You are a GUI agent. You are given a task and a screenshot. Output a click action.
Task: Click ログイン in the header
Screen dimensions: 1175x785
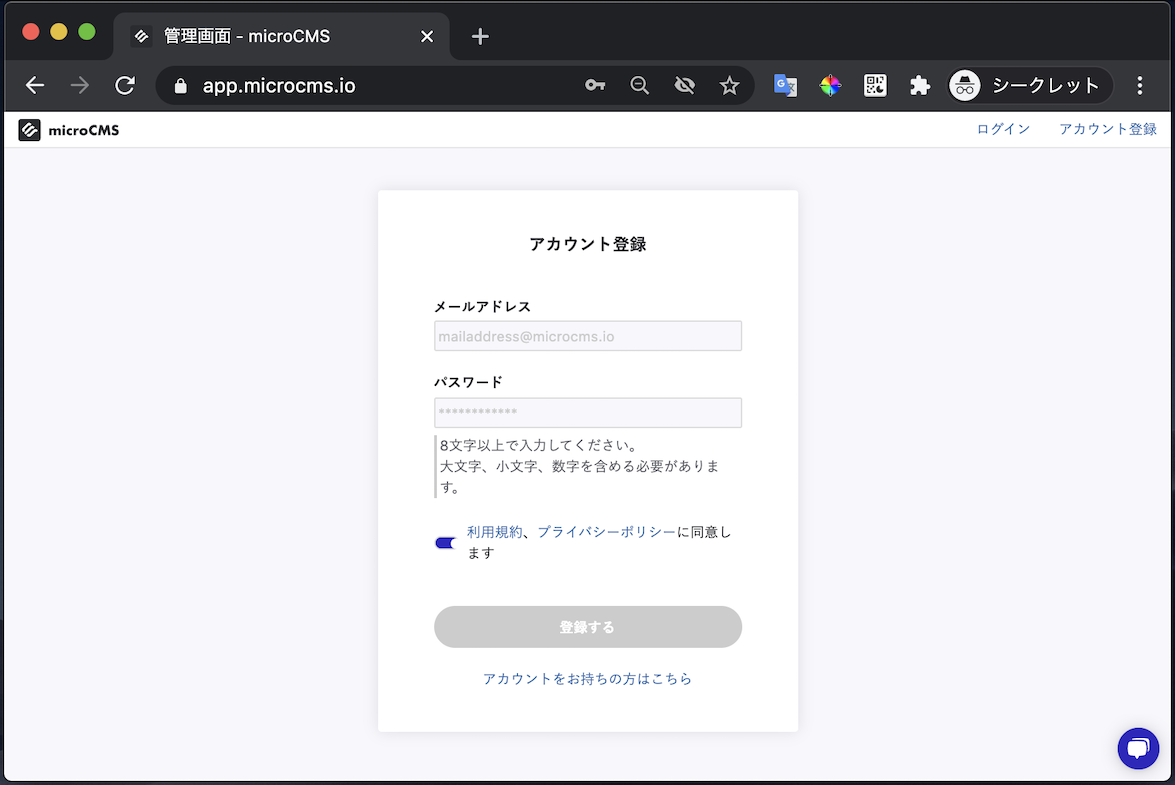pyautogui.click(x=1003, y=129)
